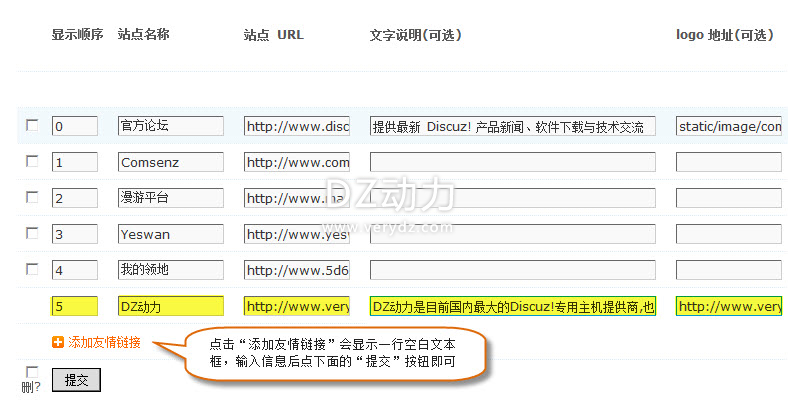Edit the highlighted logo URL field for DZ动力
The height and width of the screenshot is (404, 788).
[x=729, y=306]
